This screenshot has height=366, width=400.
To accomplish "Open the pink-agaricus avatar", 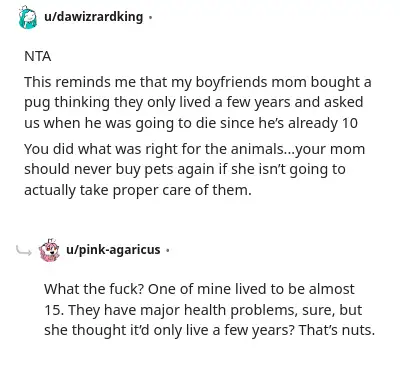I will coord(49,250).
